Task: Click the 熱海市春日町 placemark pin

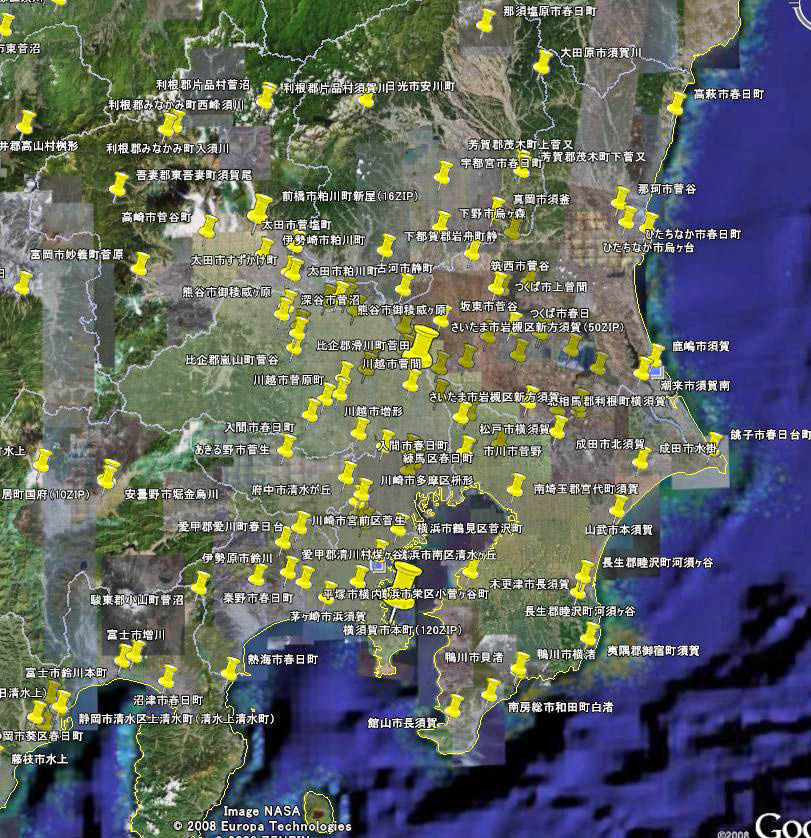Action: [x=232, y=667]
